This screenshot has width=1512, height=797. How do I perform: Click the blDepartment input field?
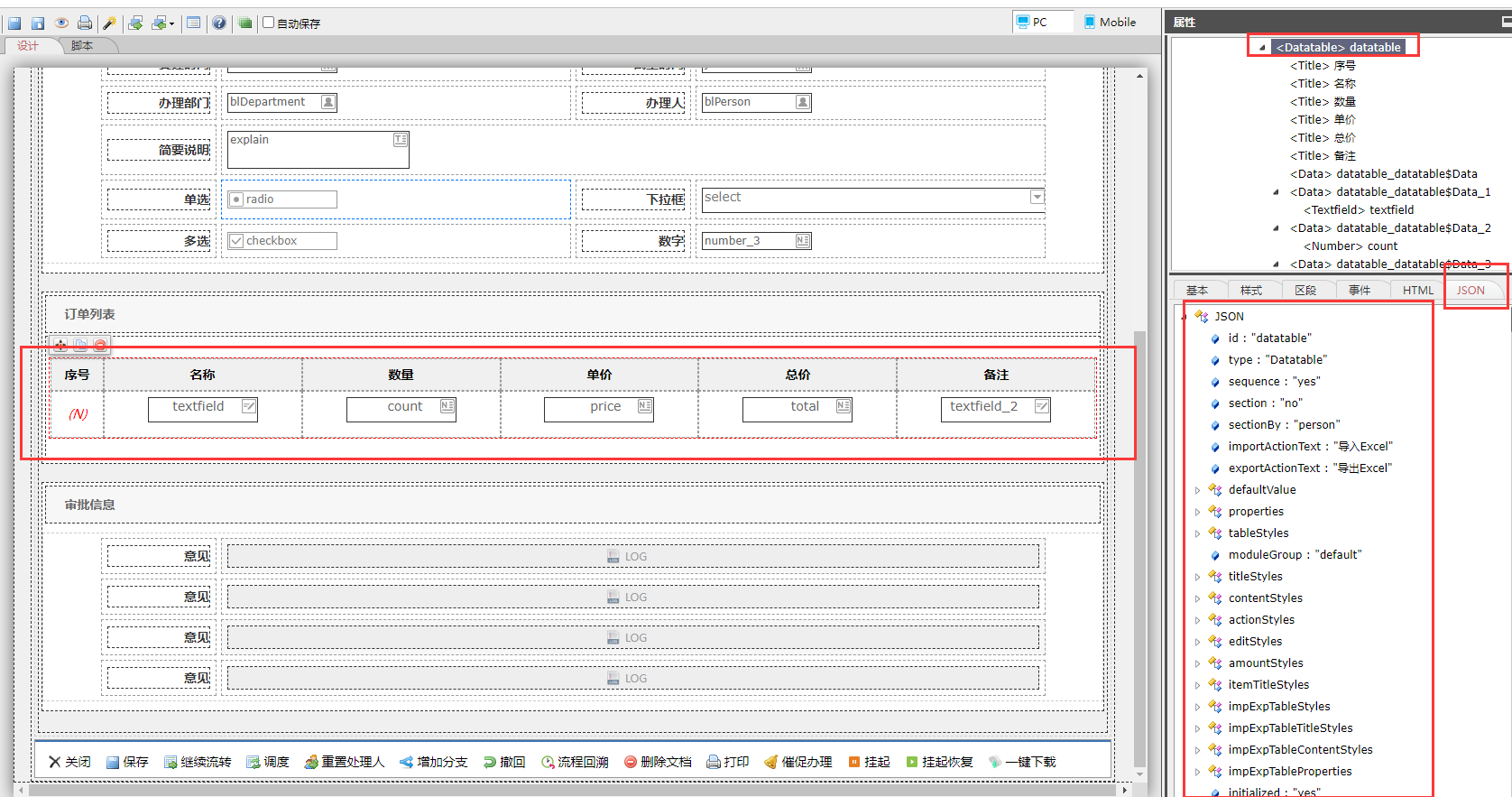pyautogui.click(x=281, y=102)
